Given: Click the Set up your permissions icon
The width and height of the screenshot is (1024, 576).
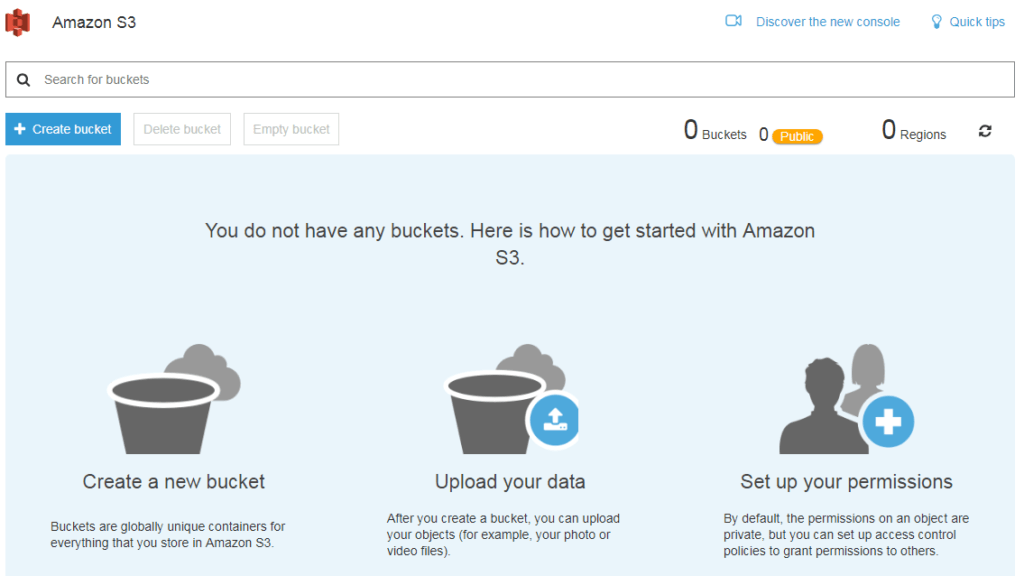Looking at the screenshot, I should click(x=845, y=398).
